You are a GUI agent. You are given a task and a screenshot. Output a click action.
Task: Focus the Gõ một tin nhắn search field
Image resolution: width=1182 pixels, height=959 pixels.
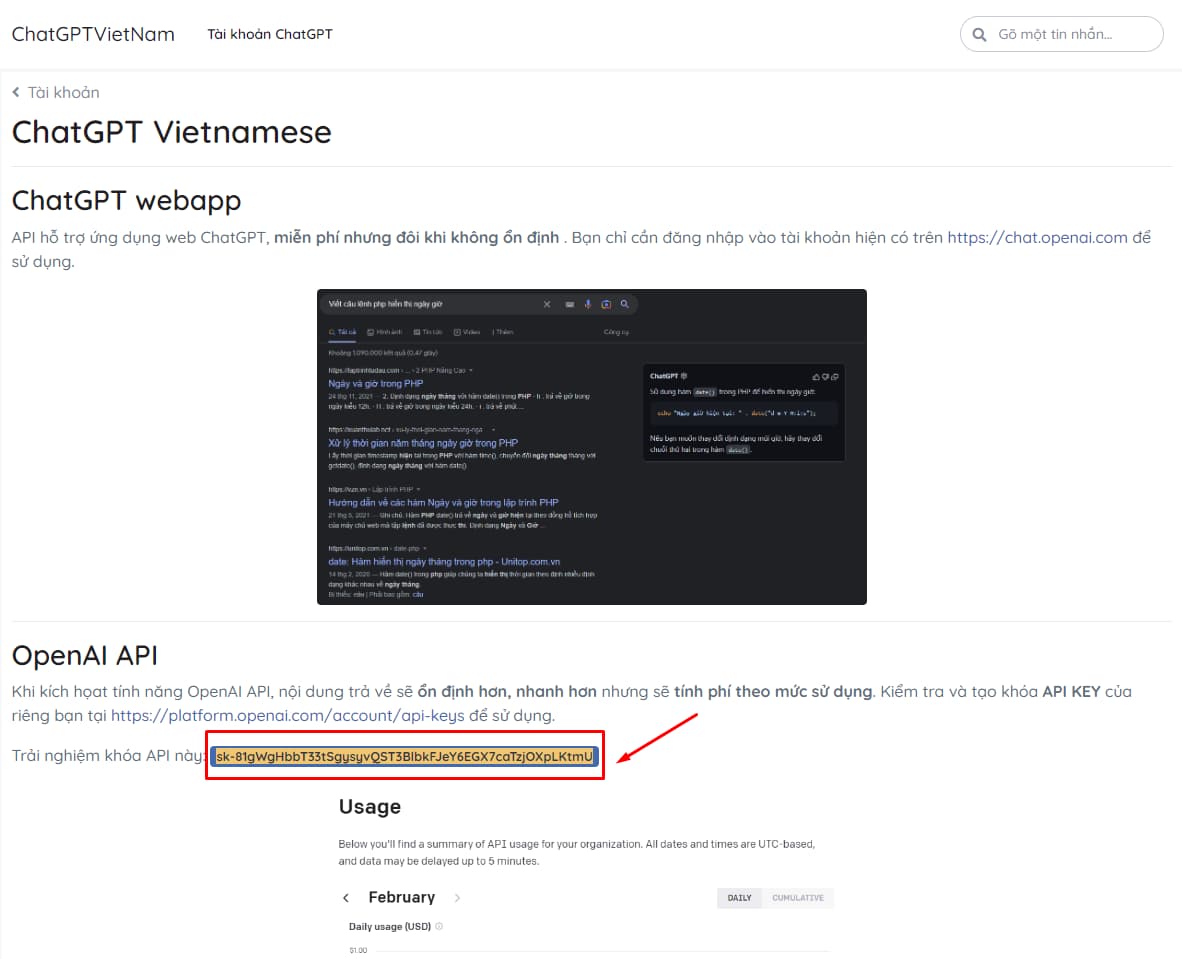tap(1061, 34)
